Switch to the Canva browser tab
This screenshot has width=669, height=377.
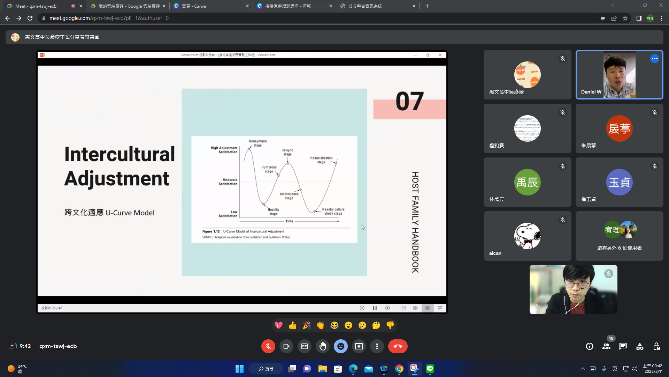click(x=211, y=6)
